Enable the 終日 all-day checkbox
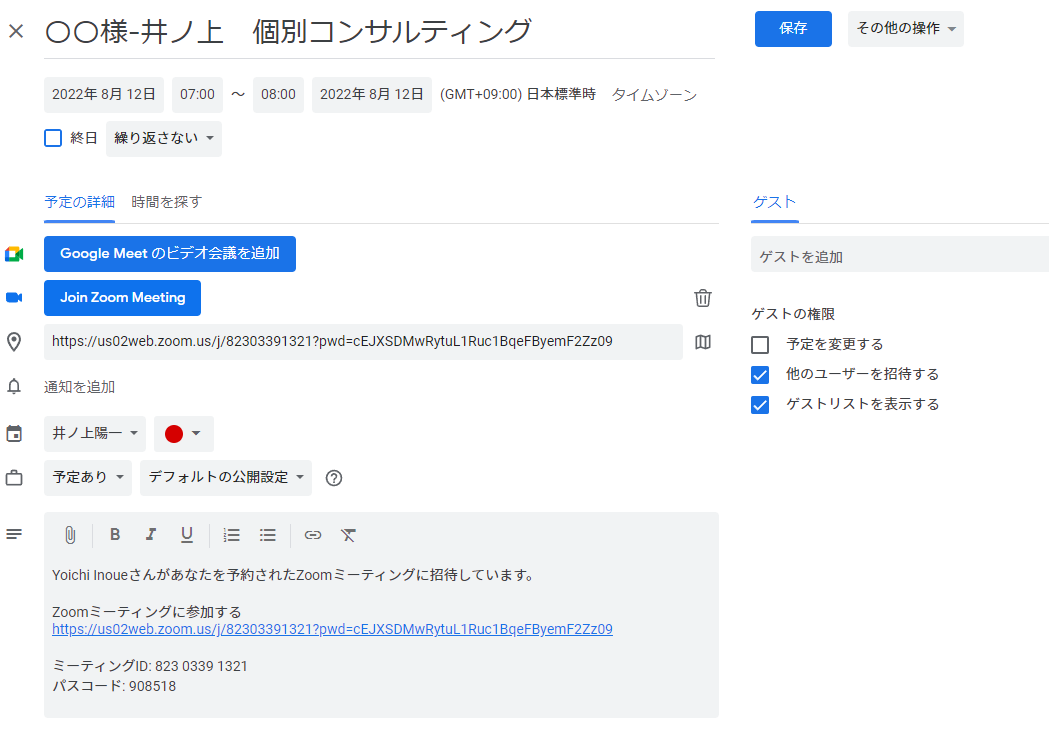Image resolution: width=1049 pixels, height=751 pixels. 54,138
